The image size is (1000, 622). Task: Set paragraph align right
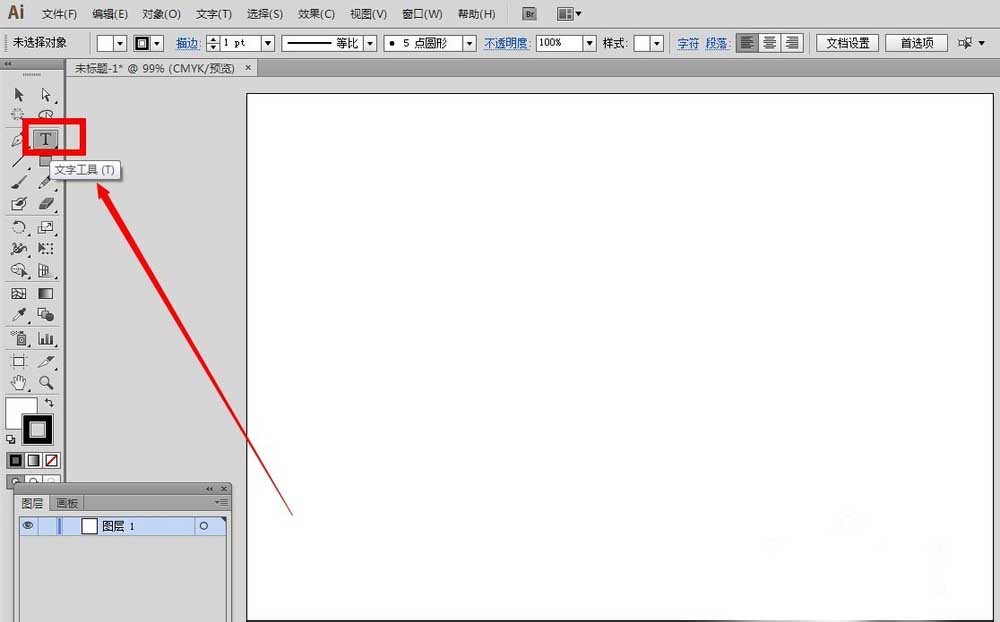click(x=791, y=43)
